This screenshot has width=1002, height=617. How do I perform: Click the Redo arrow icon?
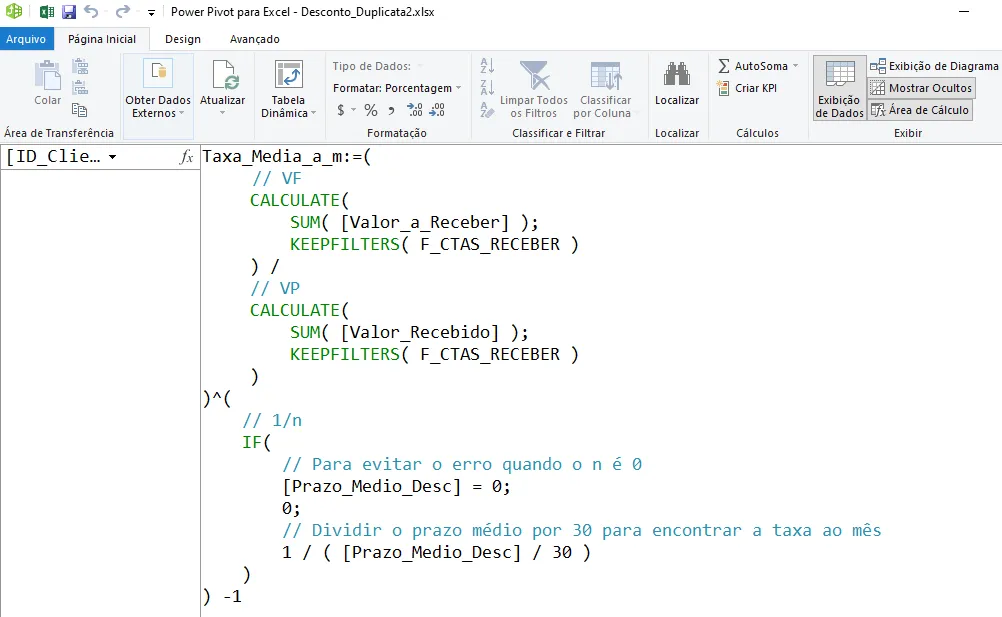pos(123,11)
